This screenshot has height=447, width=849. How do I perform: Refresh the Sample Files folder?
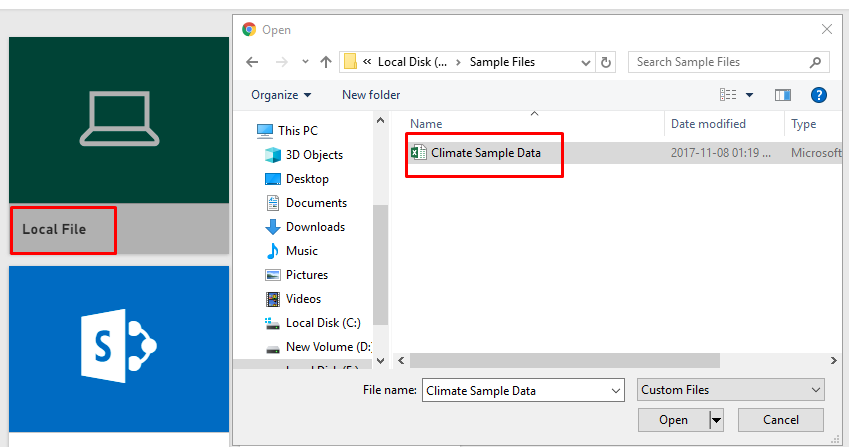[x=606, y=62]
